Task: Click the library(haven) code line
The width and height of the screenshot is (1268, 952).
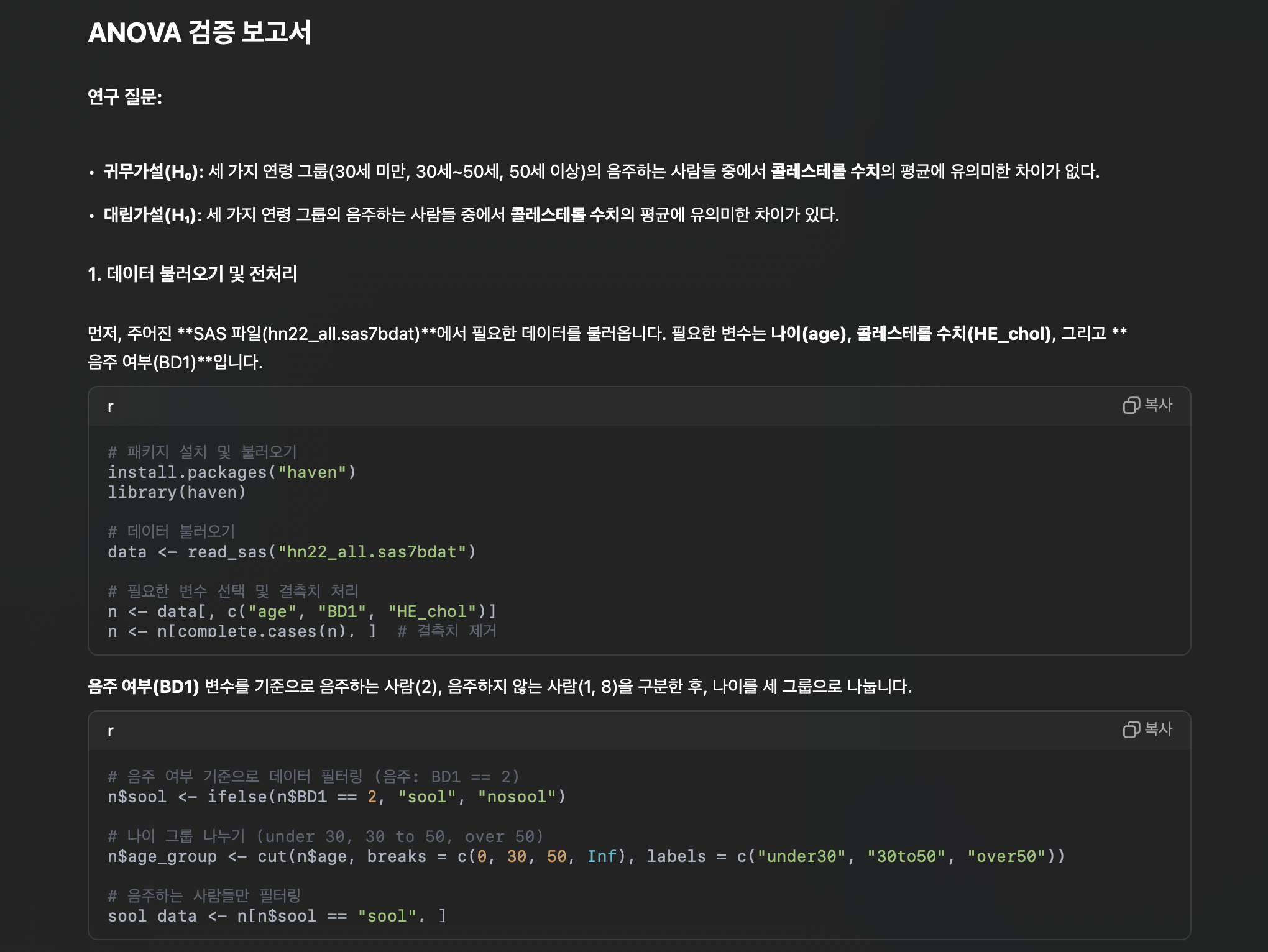Action: [x=177, y=492]
